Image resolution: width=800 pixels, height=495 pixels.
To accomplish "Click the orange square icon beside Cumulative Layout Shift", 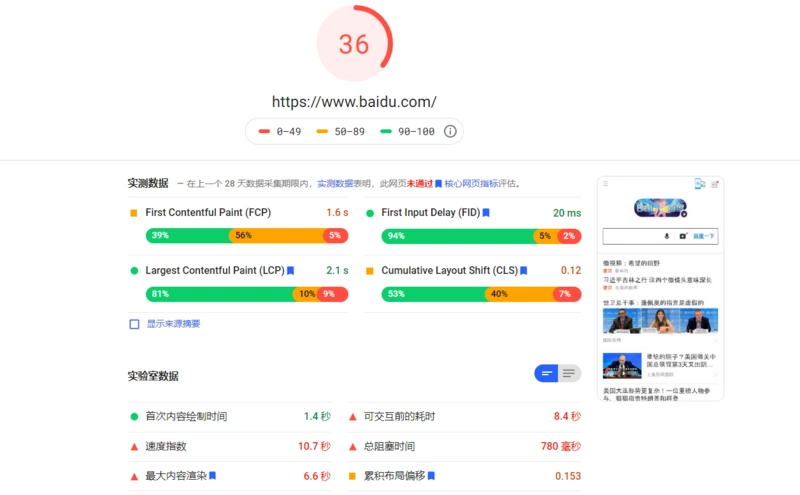I will click(370, 271).
